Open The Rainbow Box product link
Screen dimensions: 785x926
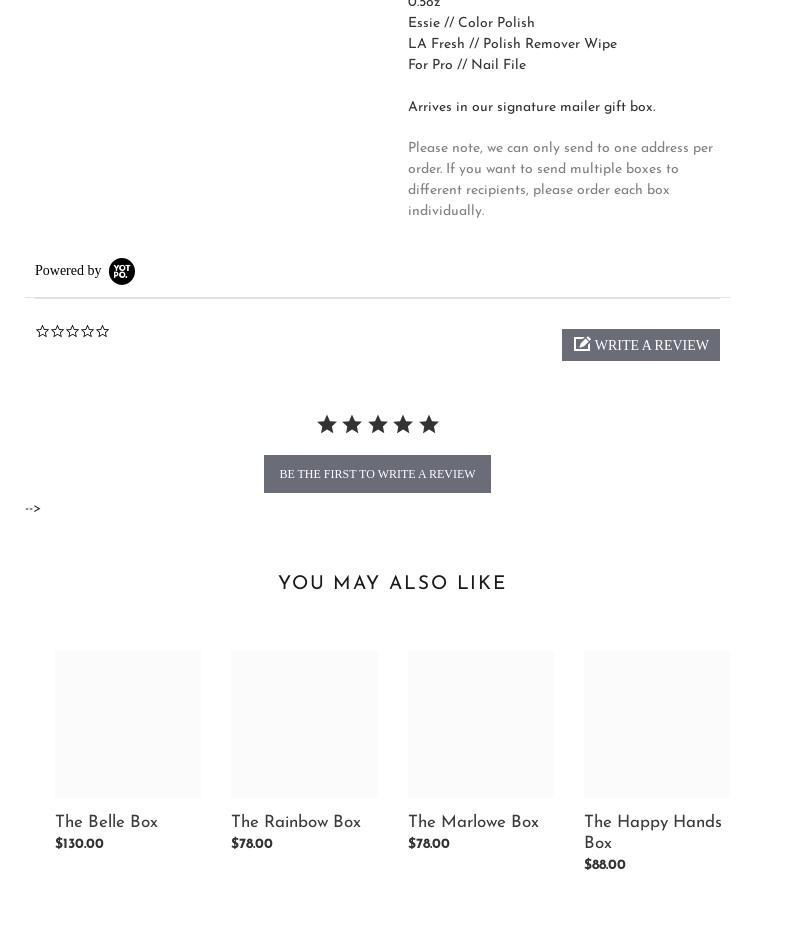pyautogui.click(x=295, y=822)
